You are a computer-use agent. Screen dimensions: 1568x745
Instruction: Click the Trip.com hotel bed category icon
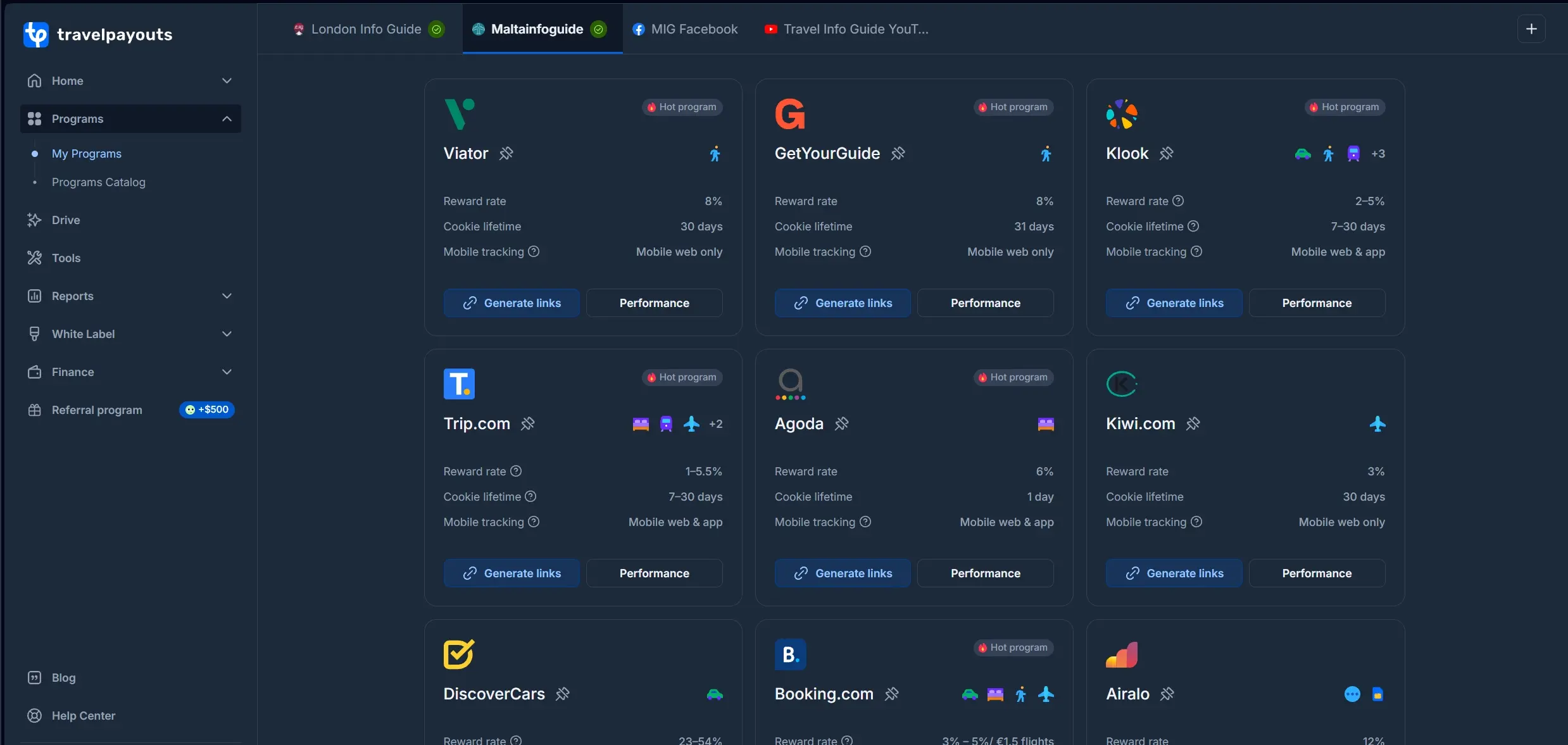(x=641, y=424)
